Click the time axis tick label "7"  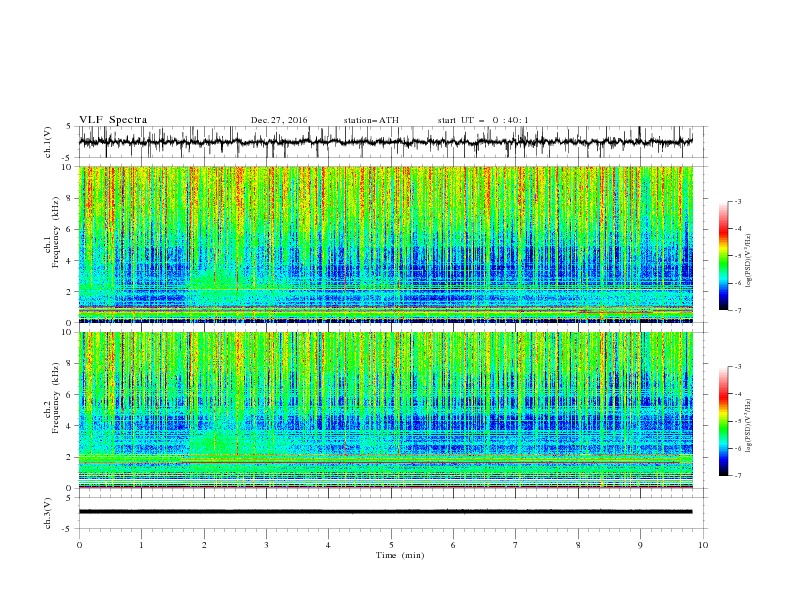pos(516,545)
